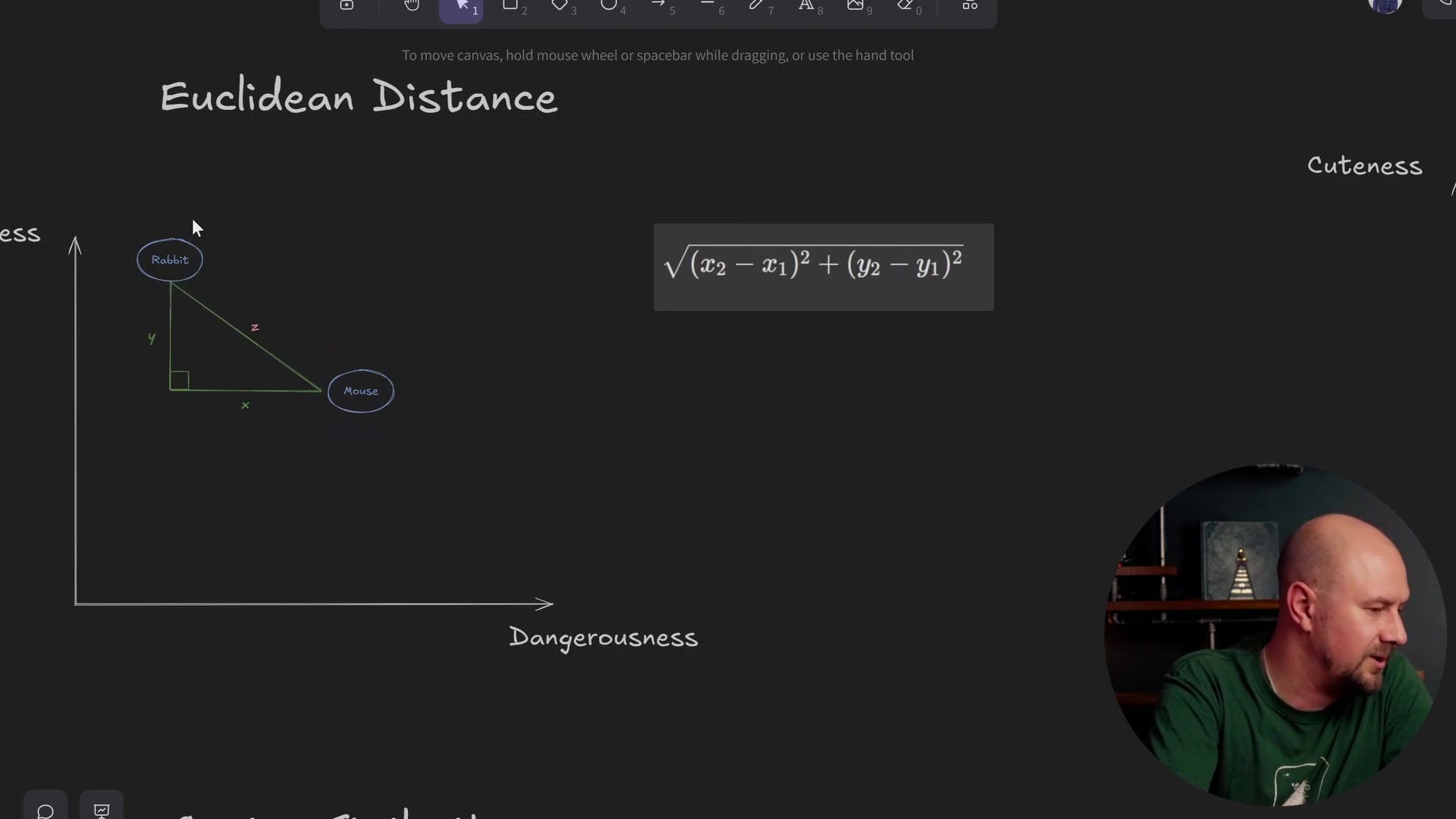Screen dimensions: 1456x819
Task: Select the Rectangle tool
Action: click(510, 6)
